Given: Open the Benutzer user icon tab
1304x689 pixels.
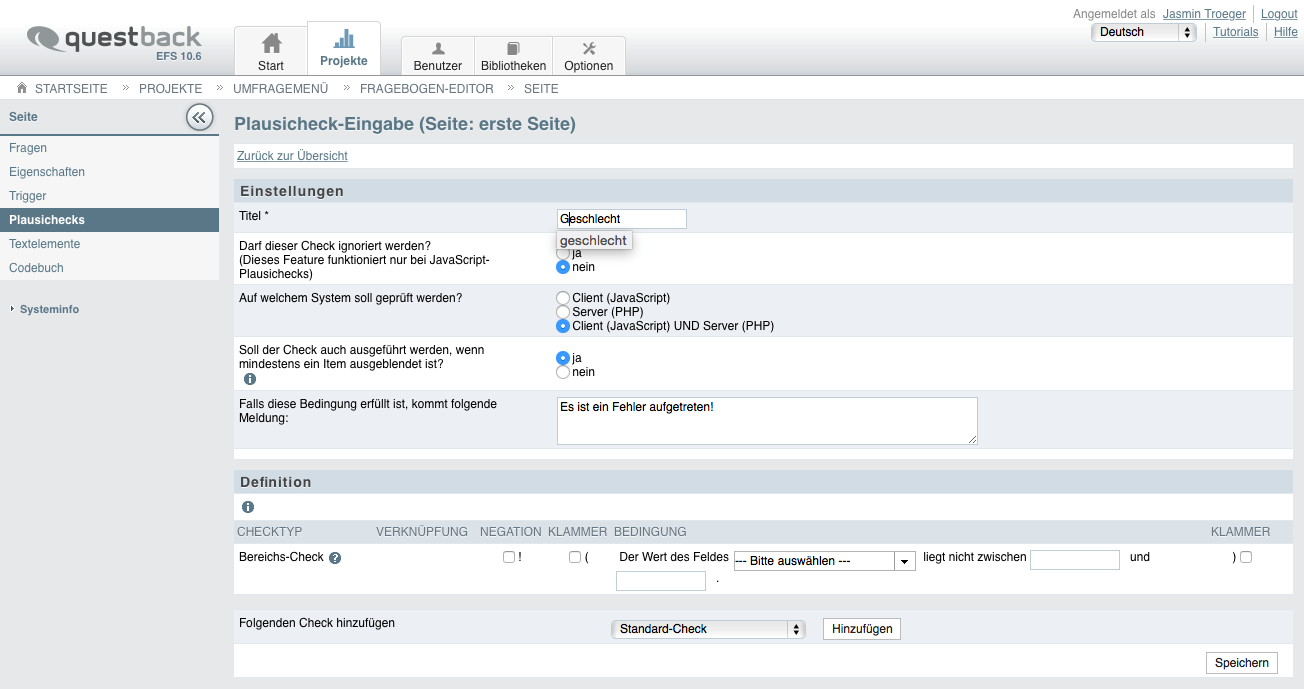Looking at the screenshot, I should click(x=438, y=56).
